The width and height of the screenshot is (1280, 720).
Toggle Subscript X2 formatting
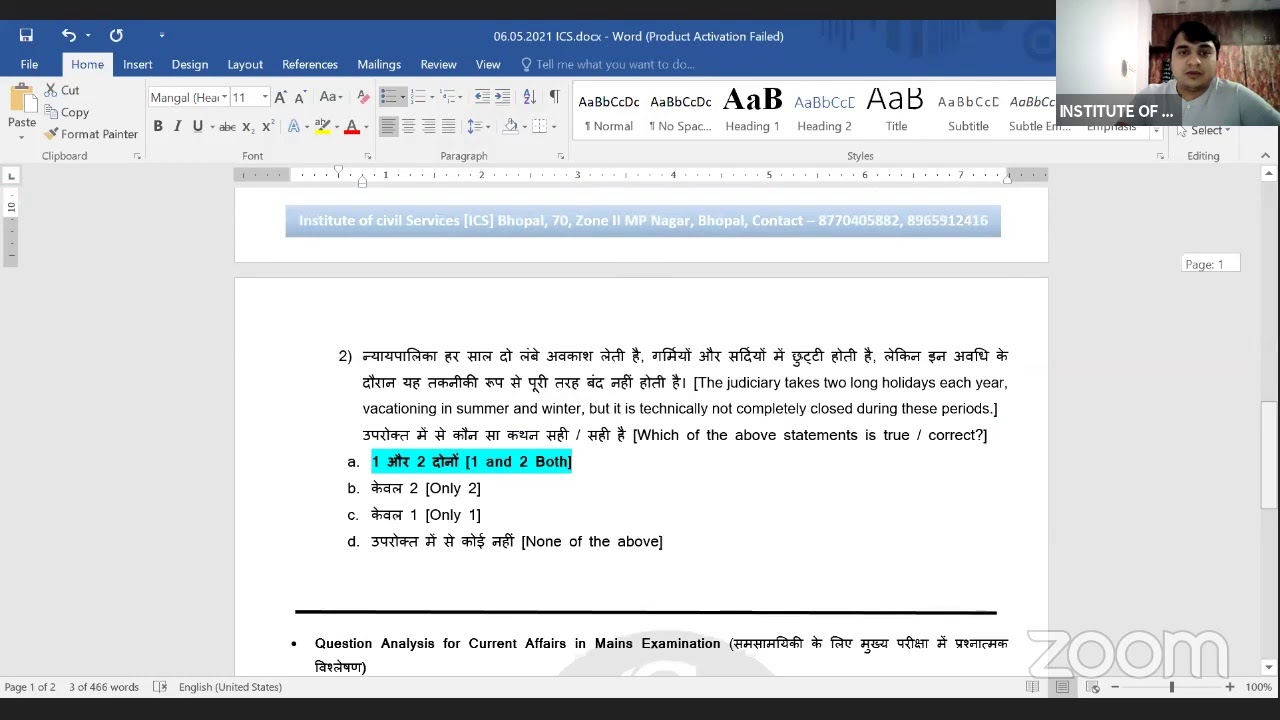[247, 126]
